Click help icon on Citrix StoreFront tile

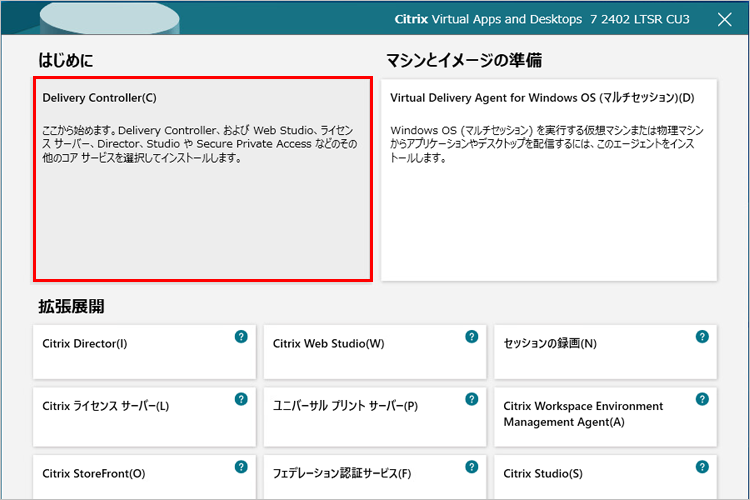[241, 467]
